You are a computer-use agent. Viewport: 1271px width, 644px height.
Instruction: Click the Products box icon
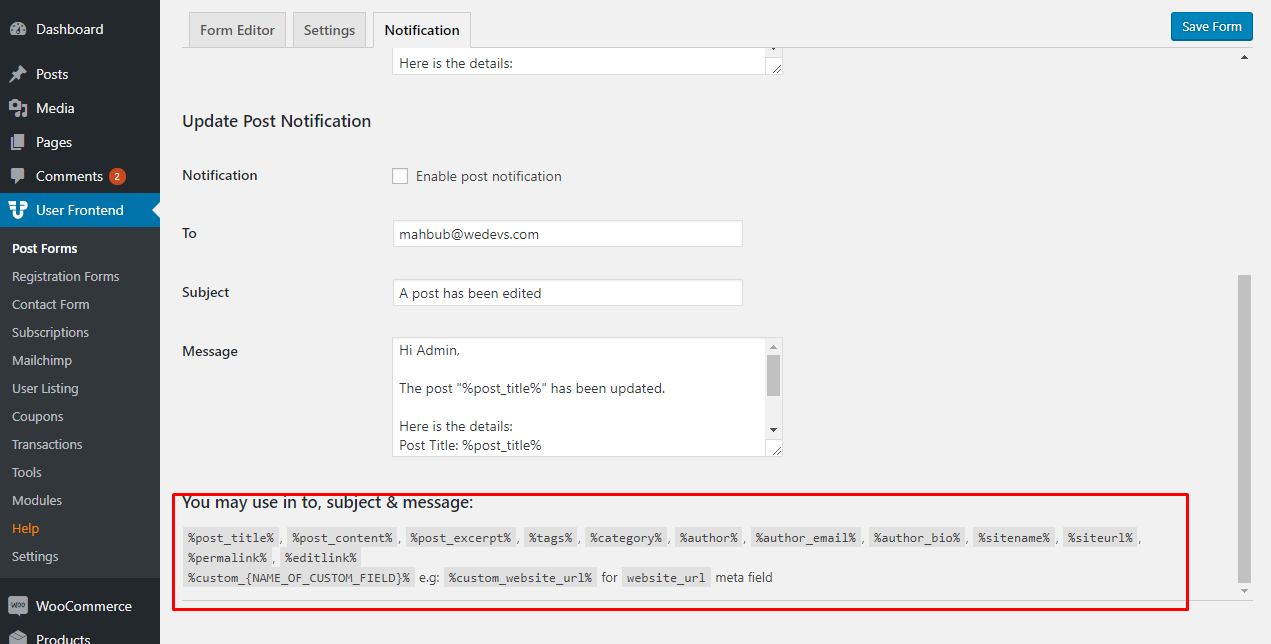point(18,639)
